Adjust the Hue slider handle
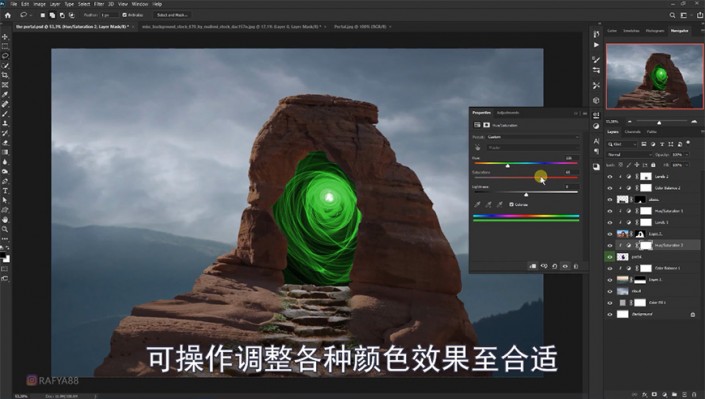This screenshot has height=399, width=705. click(x=507, y=166)
